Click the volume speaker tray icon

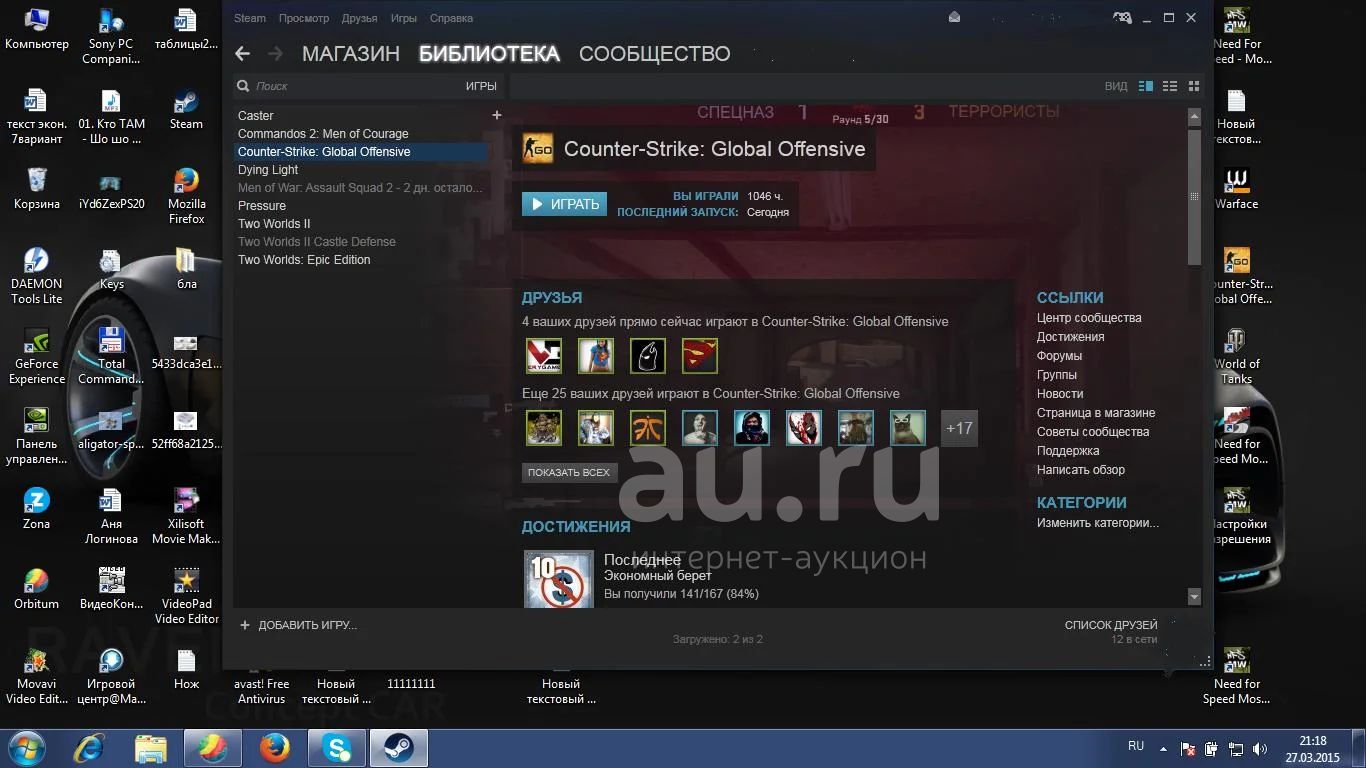pos(1261,748)
